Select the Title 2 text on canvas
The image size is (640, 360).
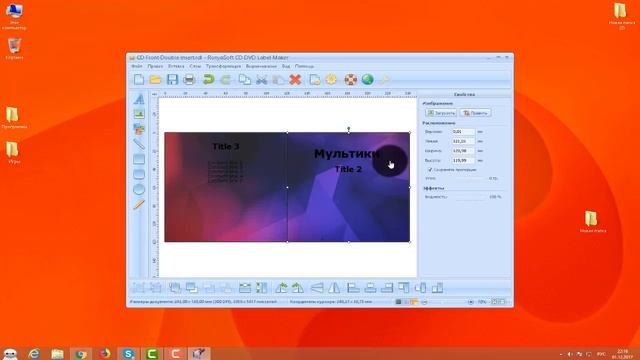pyautogui.click(x=348, y=169)
